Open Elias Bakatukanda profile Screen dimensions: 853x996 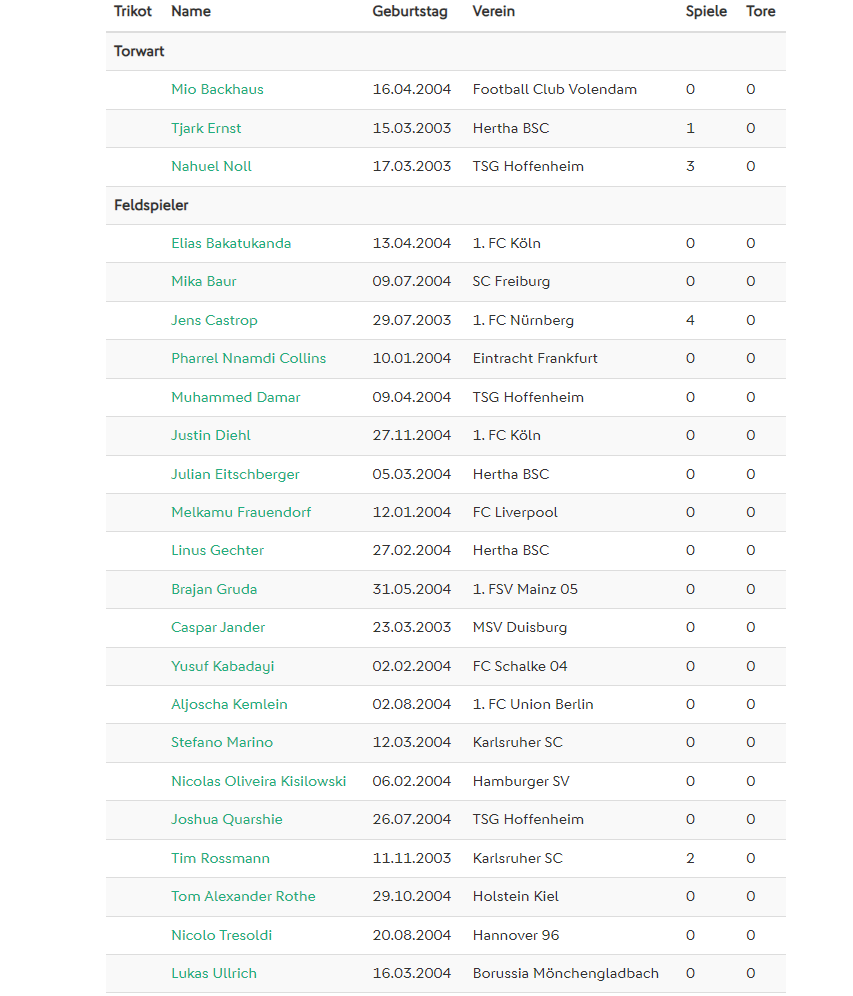pyautogui.click(x=231, y=243)
